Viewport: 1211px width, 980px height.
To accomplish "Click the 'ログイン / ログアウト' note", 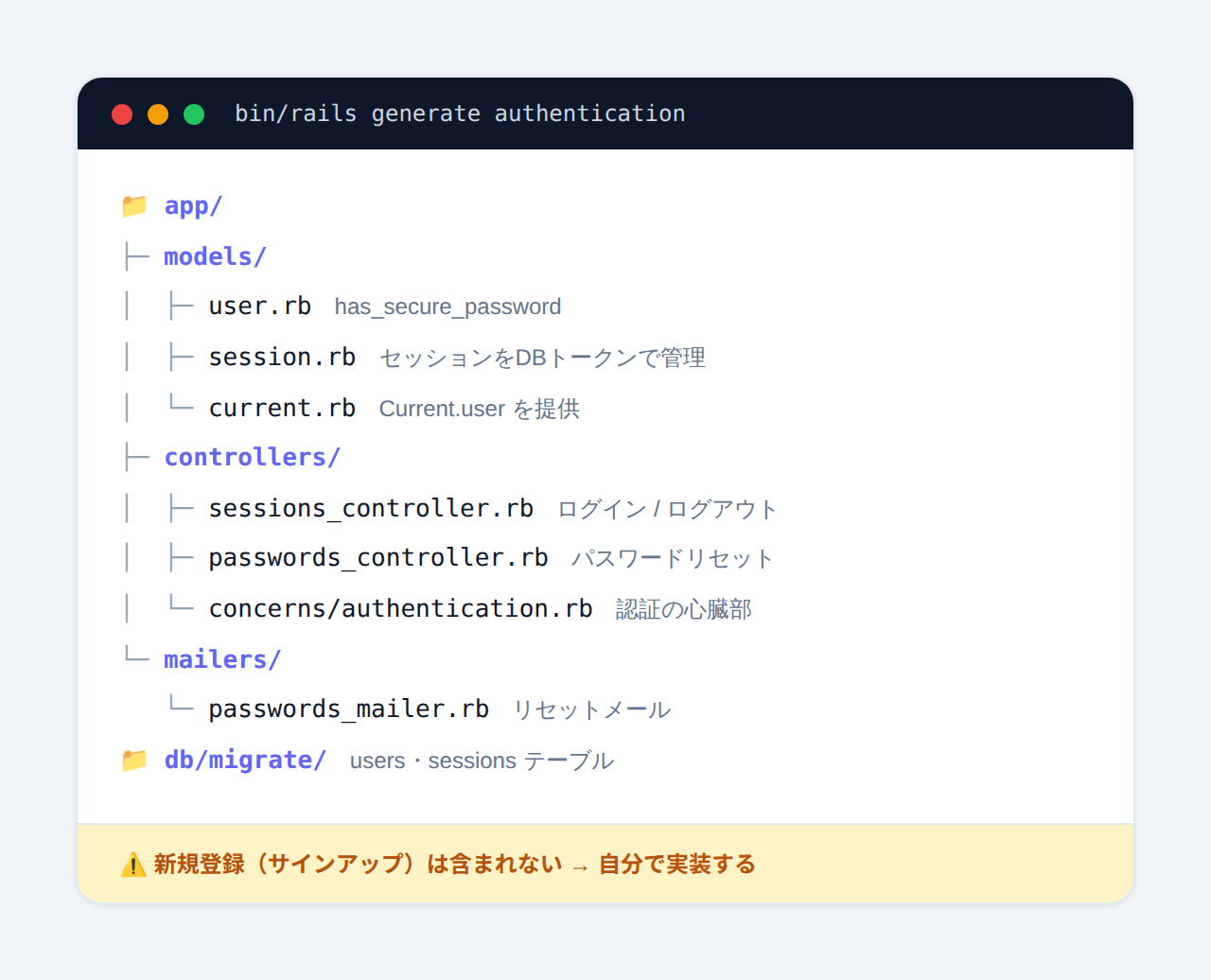I will pyautogui.click(x=667, y=509).
